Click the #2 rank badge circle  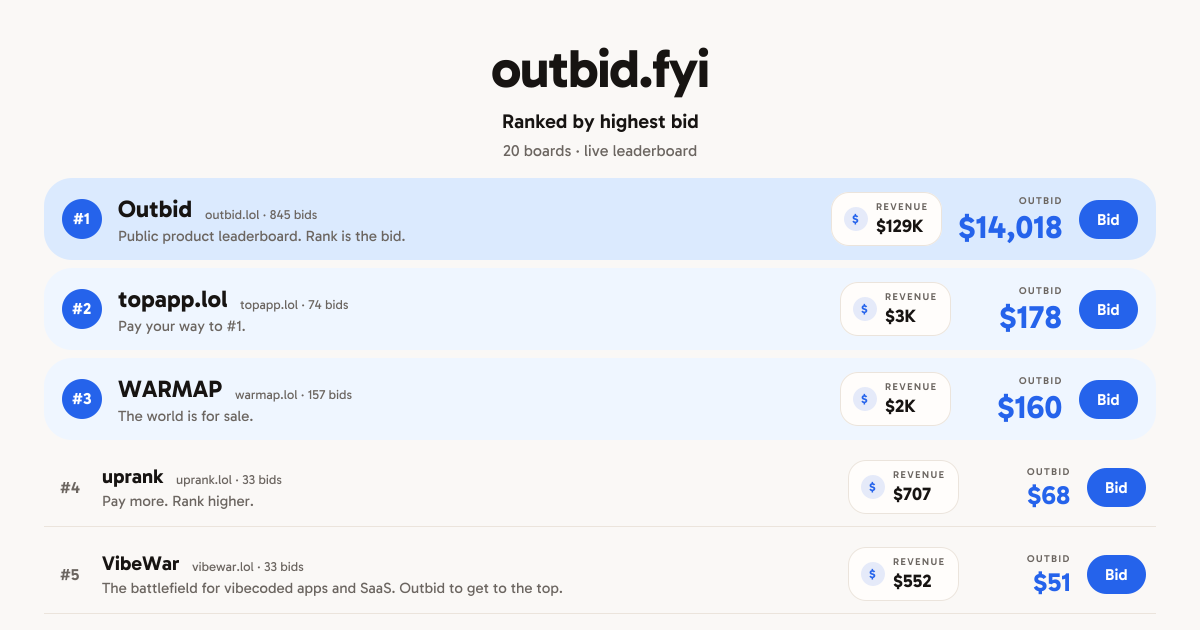click(x=82, y=309)
